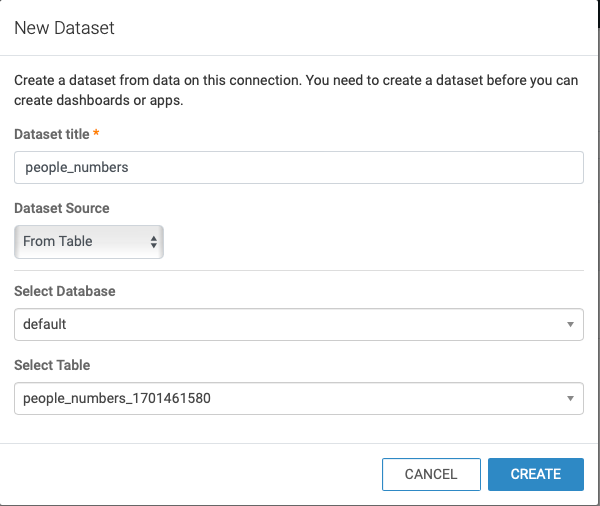Click the up-down arrows on From Table selector

pos(153,242)
